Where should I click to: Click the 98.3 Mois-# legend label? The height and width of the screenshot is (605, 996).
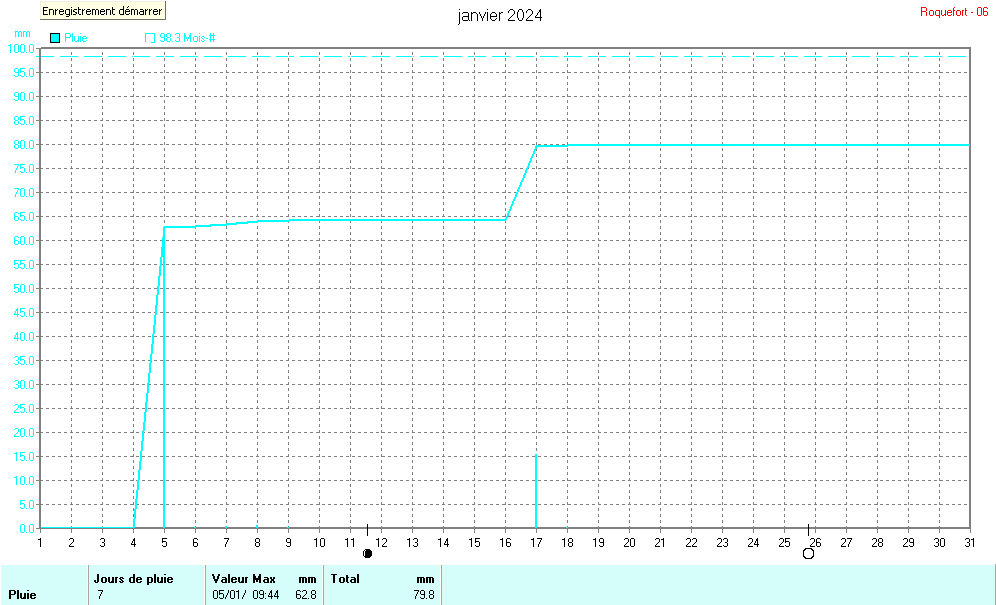[x=187, y=38]
